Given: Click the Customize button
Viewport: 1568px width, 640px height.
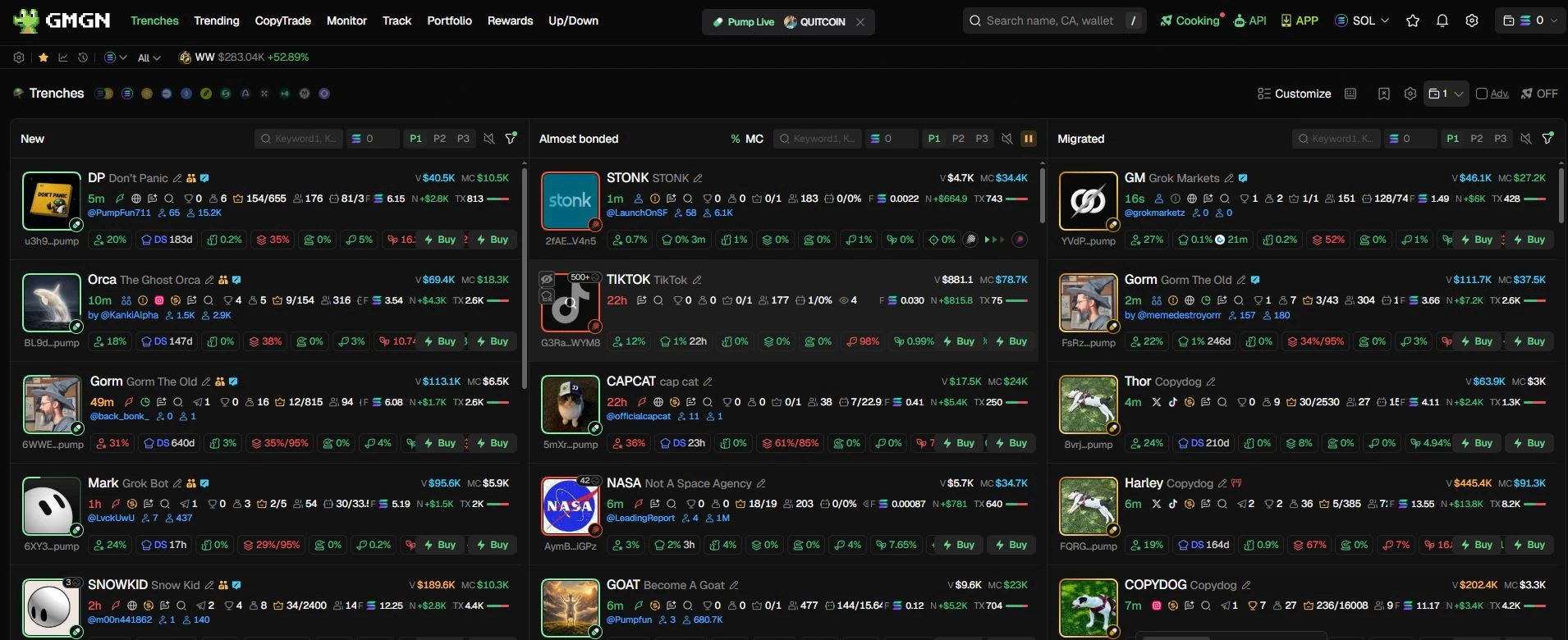Looking at the screenshot, I should click(1294, 94).
